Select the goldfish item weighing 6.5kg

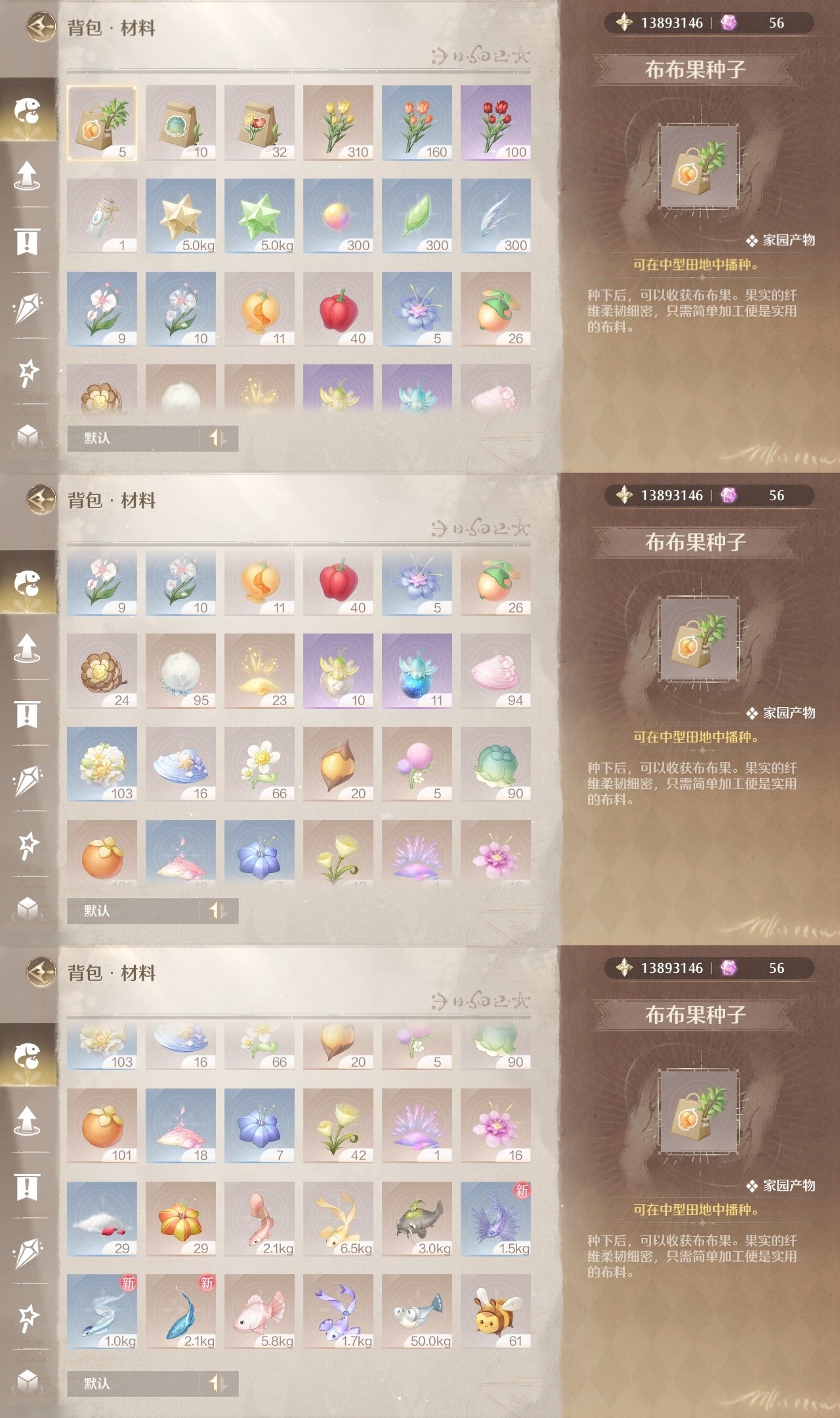[338, 1219]
